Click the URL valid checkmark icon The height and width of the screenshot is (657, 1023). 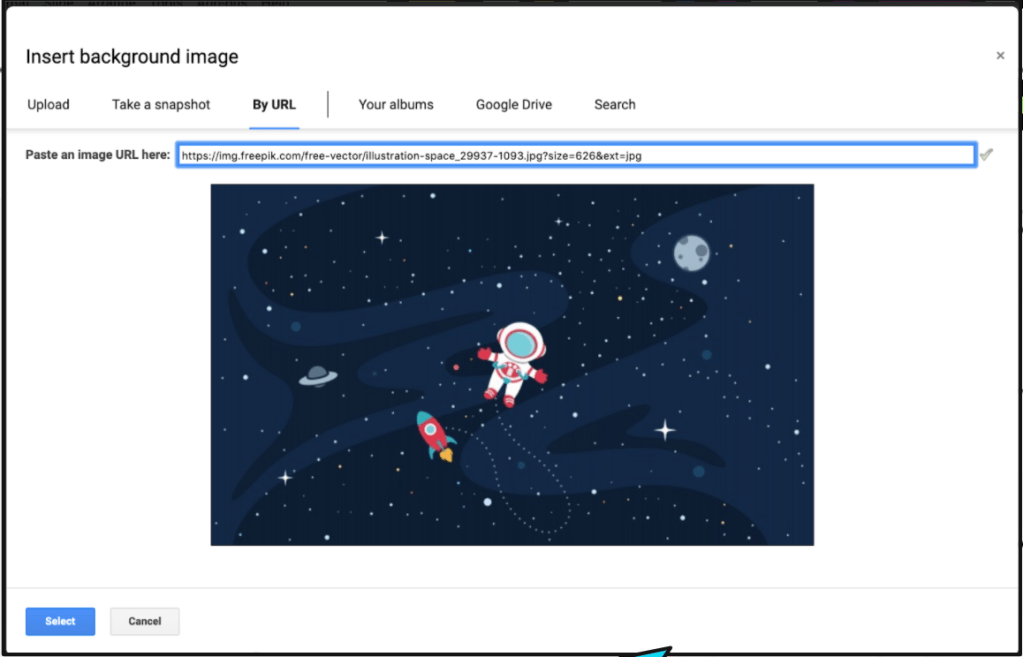[986, 155]
